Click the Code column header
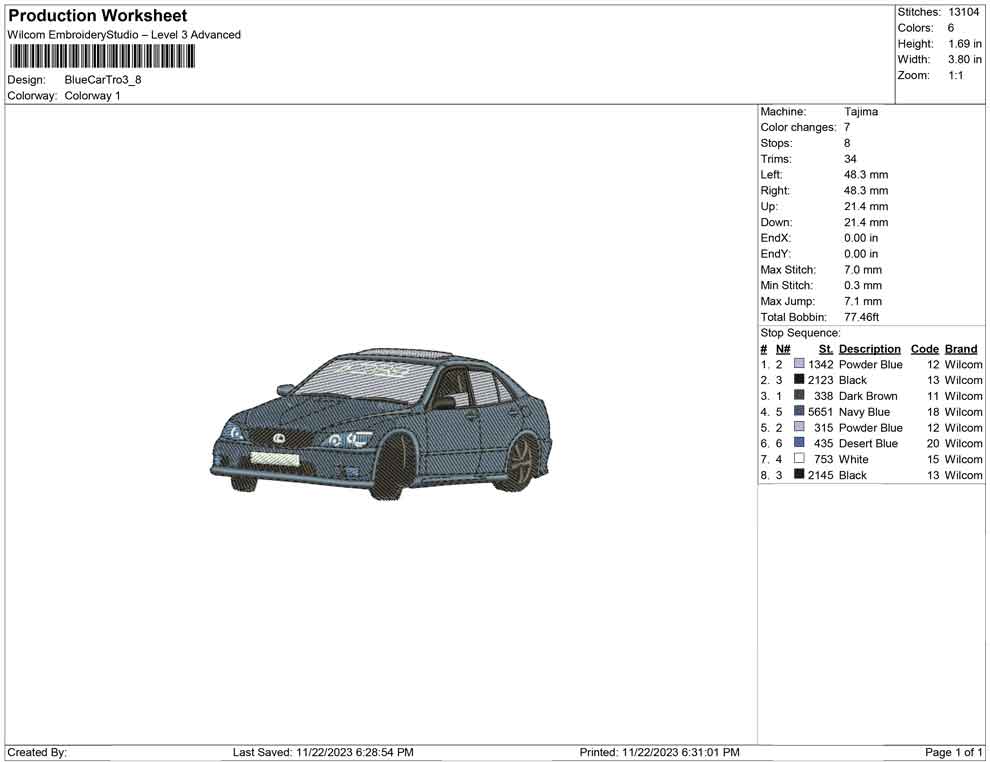The height and width of the screenshot is (762, 990). tap(925, 349)
